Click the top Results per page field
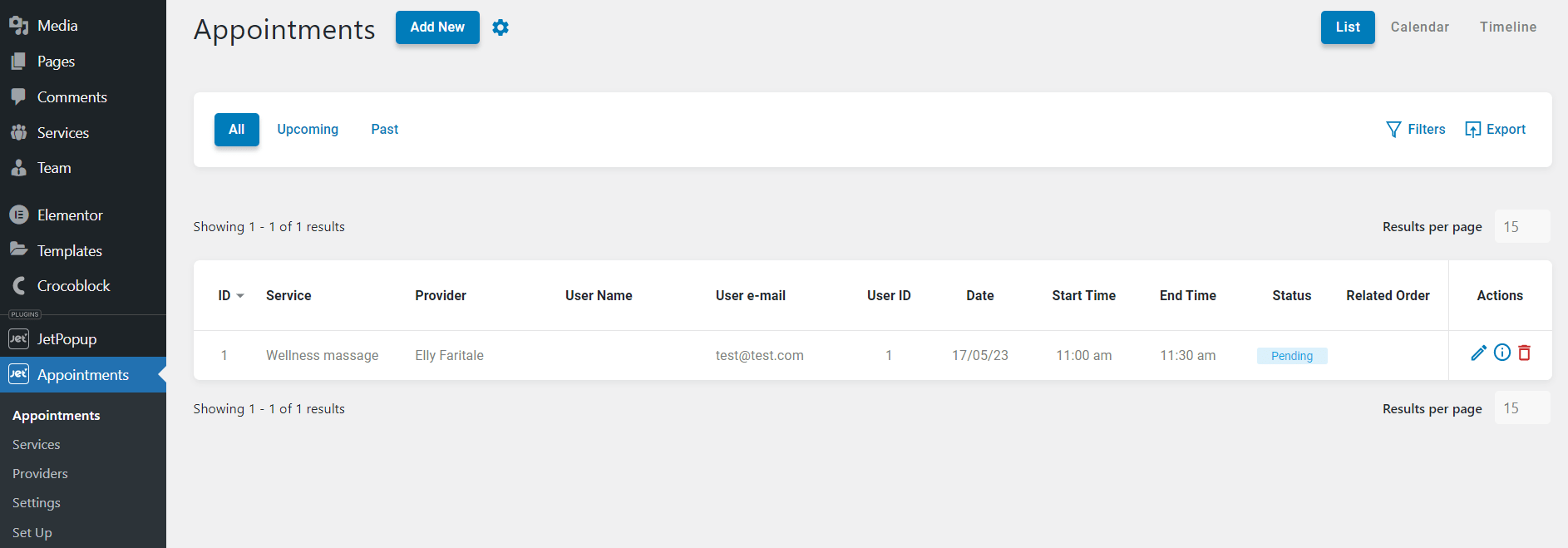 pyautogui.click(x=1521, y=226)
